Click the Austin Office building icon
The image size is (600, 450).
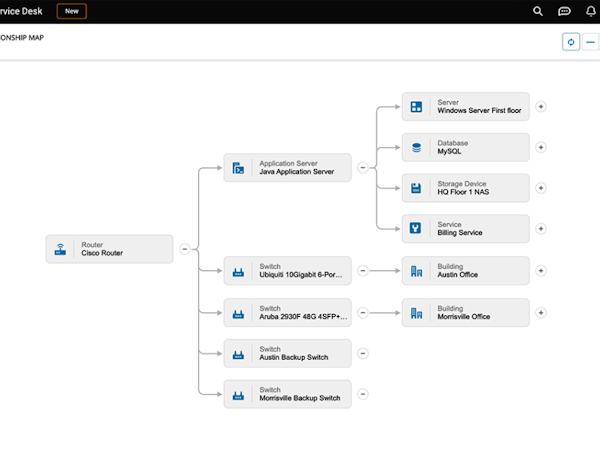pyautogui.click(x=417, y=270)
